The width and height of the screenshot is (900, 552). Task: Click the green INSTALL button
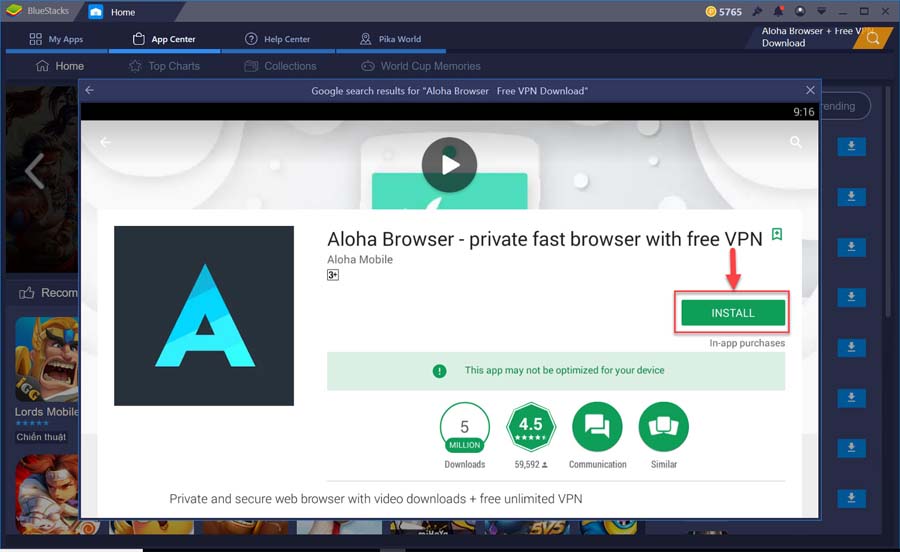[732, 313]
